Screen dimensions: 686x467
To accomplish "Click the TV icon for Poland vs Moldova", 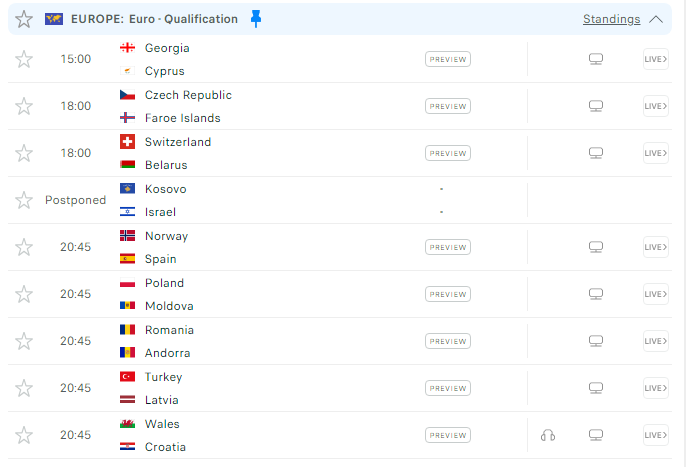I will coord(596,294).
